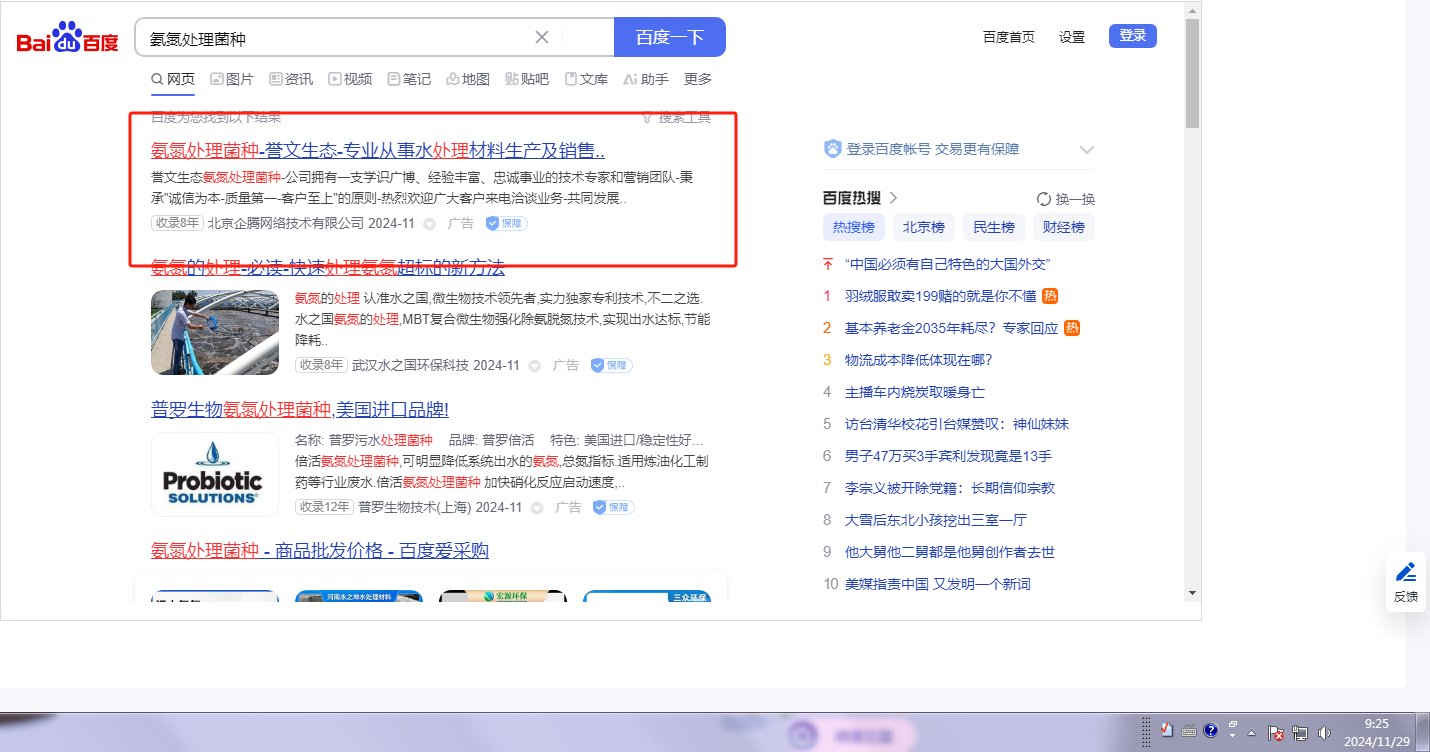Open the 普罗生物氨氮处理菌种 result link

[299, 410]
